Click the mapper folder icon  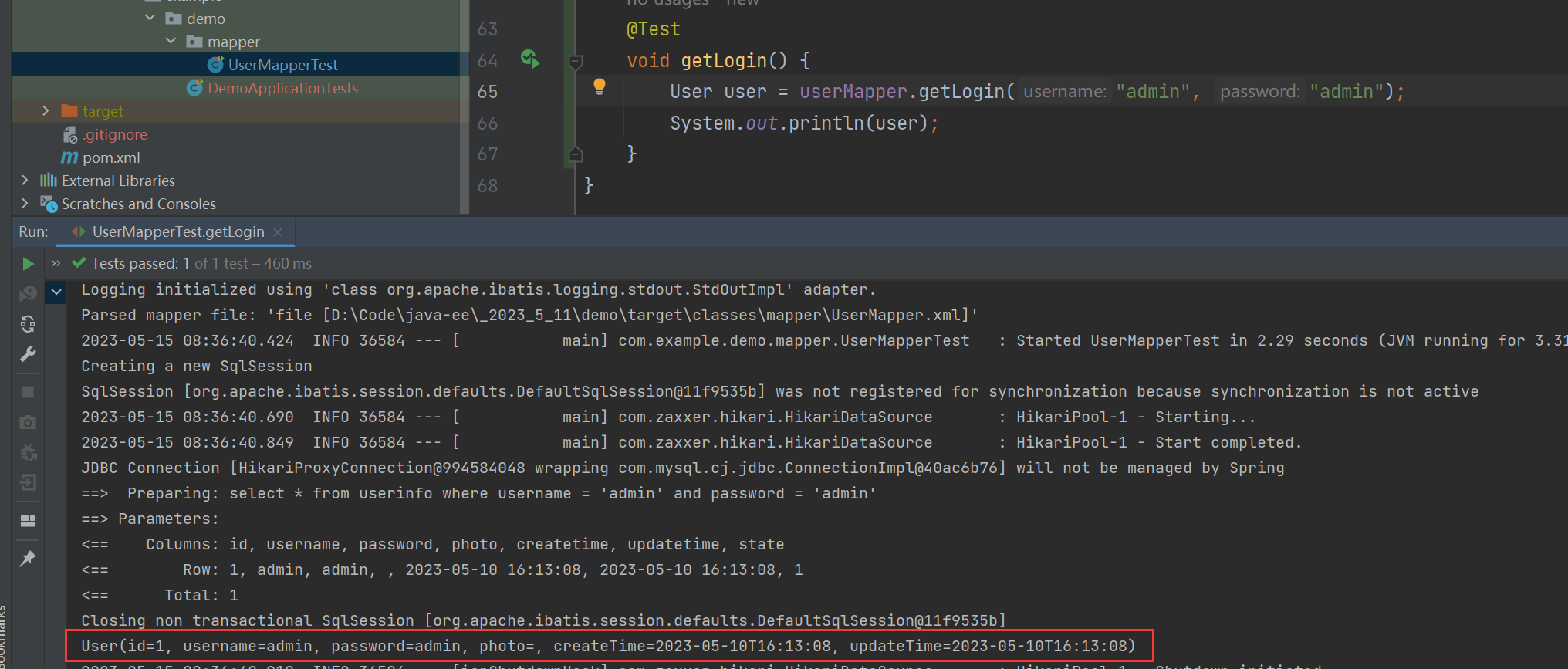pos(194,41)
